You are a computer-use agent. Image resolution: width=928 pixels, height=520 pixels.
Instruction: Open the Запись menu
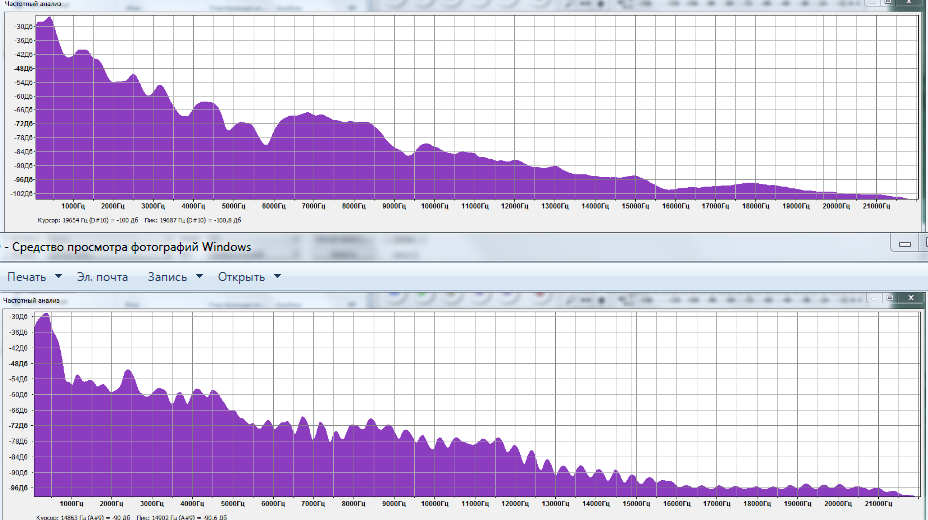pyautogui.click(x=167, y=277)
